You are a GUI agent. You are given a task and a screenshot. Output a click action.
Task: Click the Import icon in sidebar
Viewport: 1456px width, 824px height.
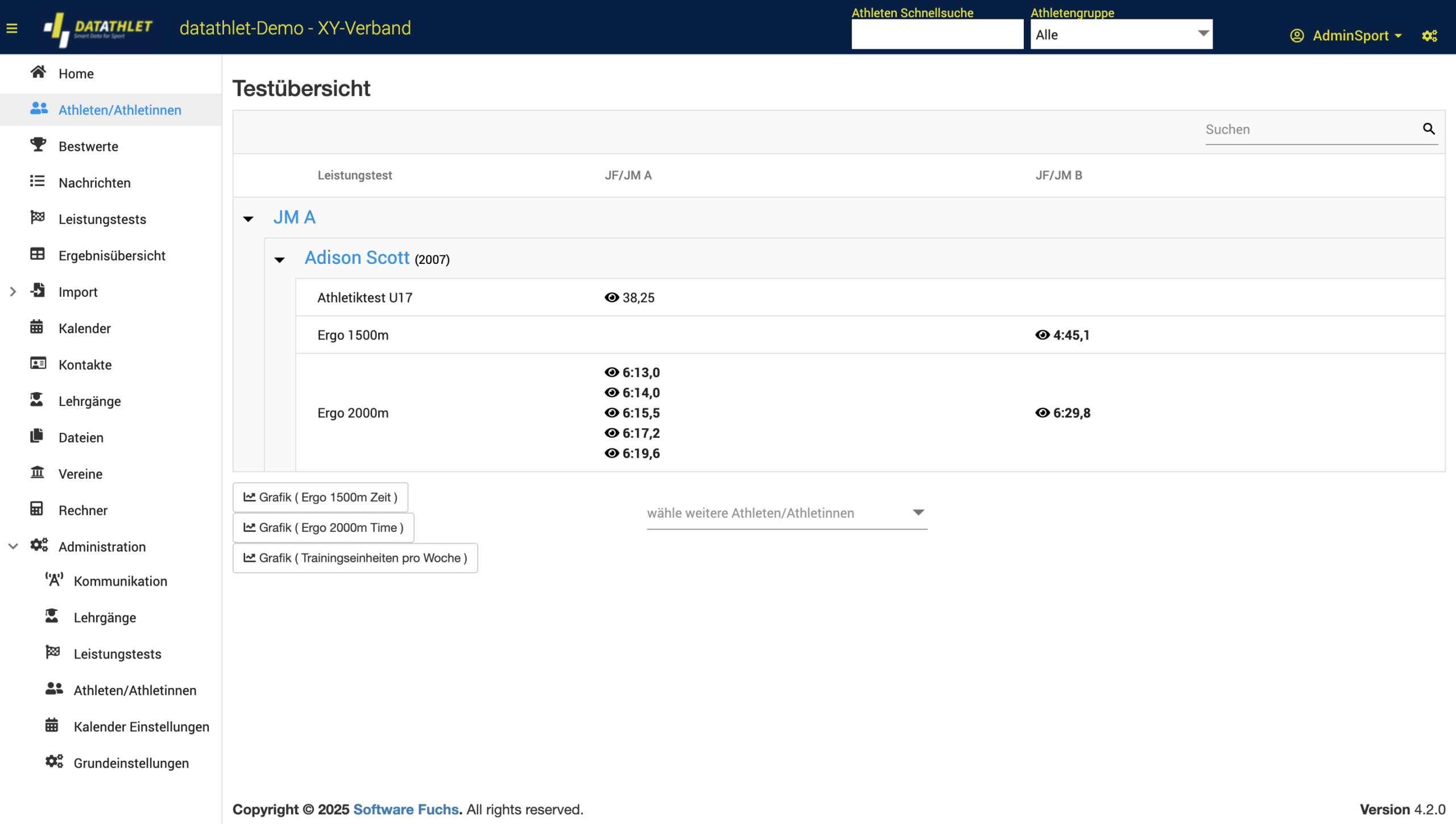tap(38, 291)
